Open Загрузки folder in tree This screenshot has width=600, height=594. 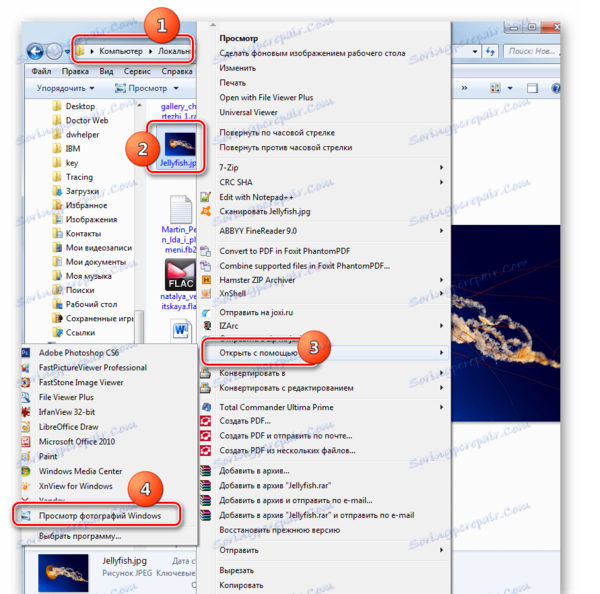[82, 191]
